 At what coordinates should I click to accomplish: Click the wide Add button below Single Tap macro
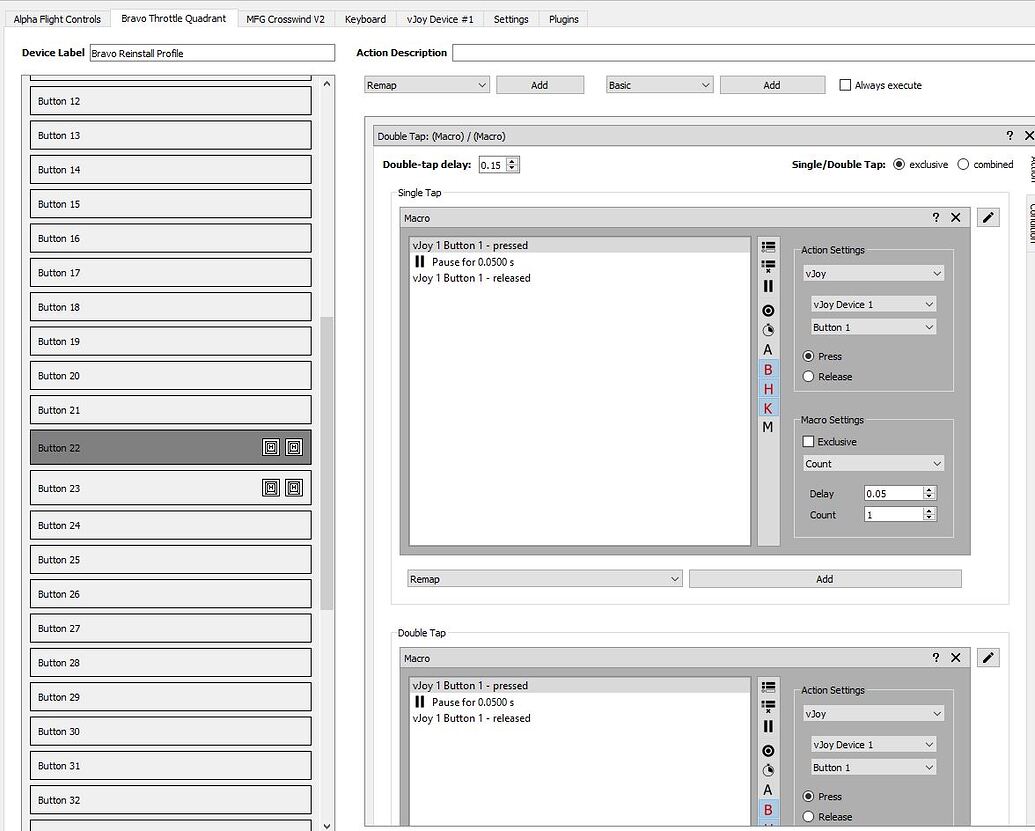tap(824, 579)
